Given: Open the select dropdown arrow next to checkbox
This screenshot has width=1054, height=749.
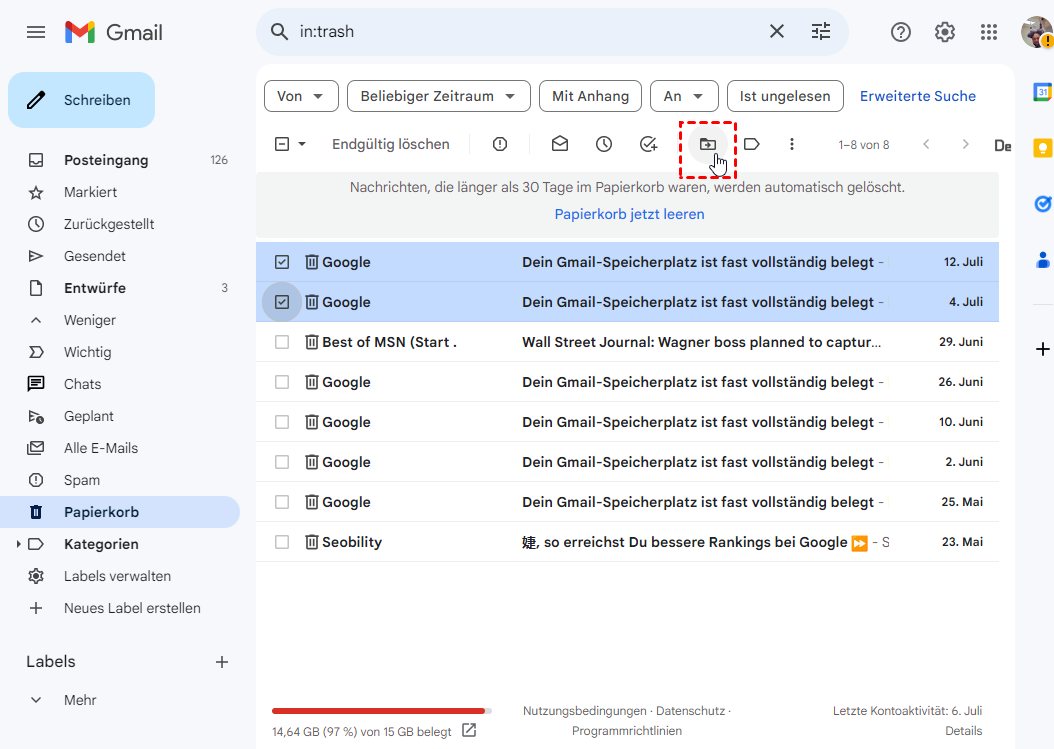Looking at the screenshot, I should click(302, 144).
